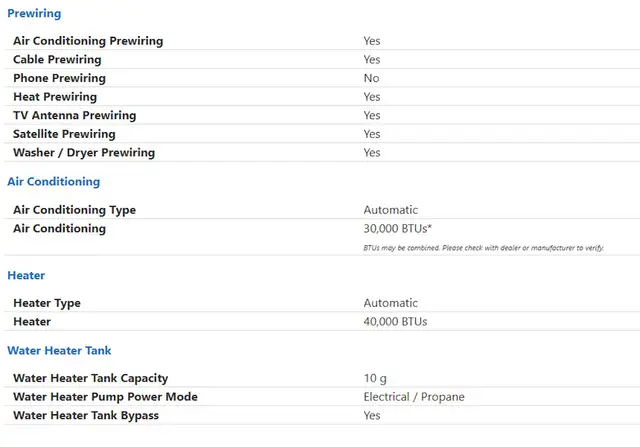Select the Satellite Prewiring row label
This screenshot has width=640, height=447.
coord(64,134)
